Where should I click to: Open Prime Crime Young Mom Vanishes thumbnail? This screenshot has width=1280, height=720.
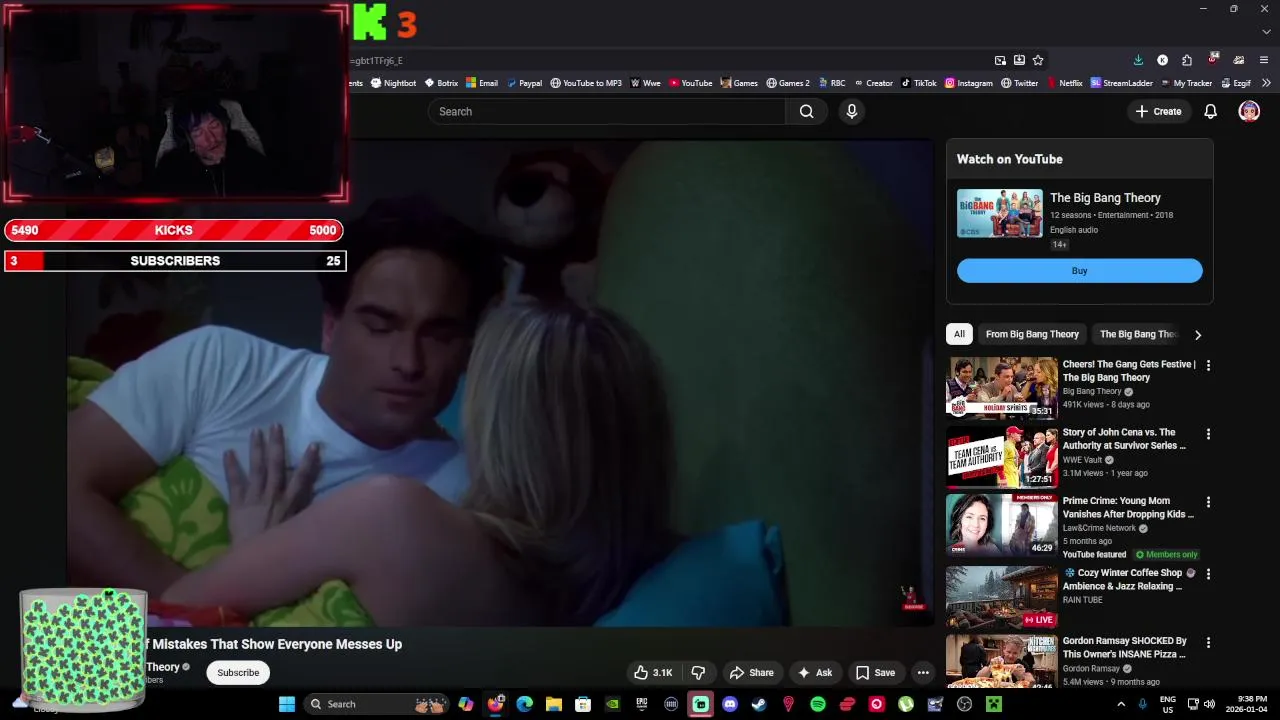1001,524
